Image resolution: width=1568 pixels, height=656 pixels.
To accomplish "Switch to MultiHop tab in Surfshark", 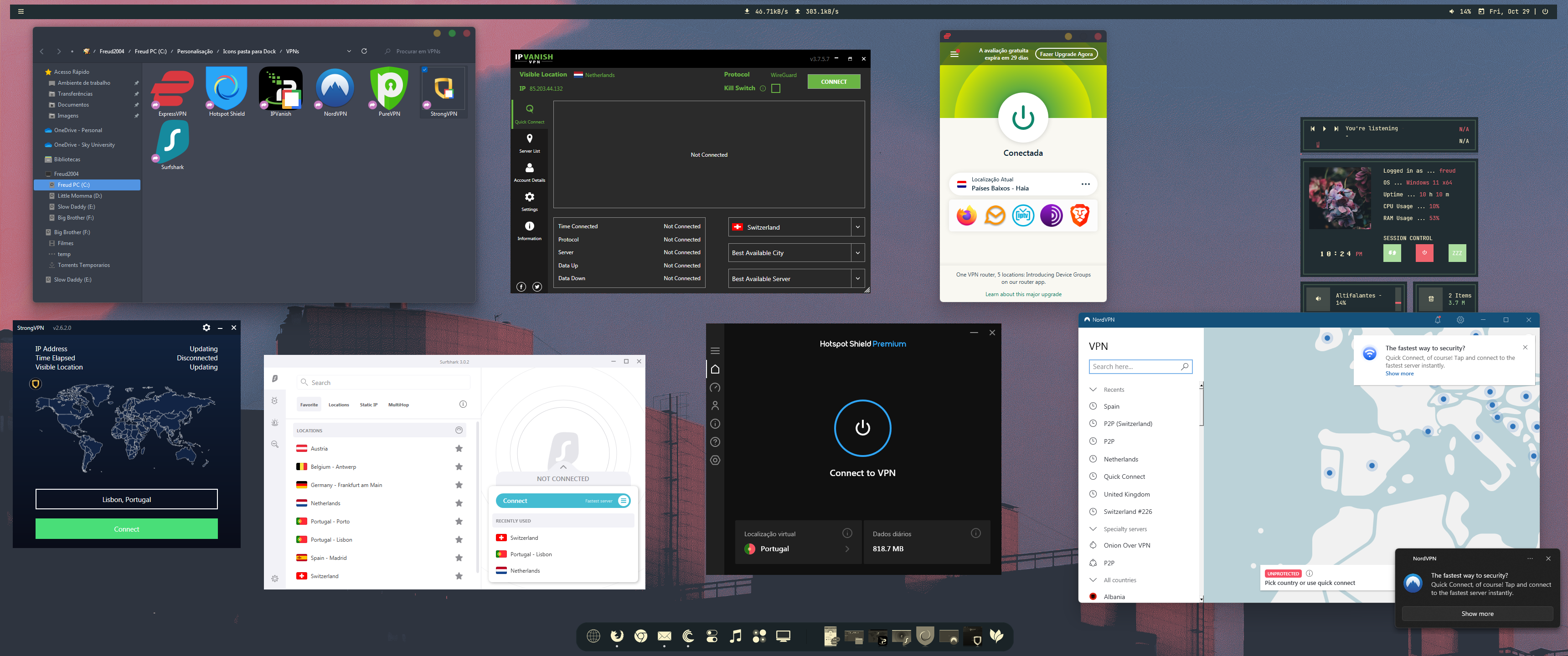I will [398, 405].
